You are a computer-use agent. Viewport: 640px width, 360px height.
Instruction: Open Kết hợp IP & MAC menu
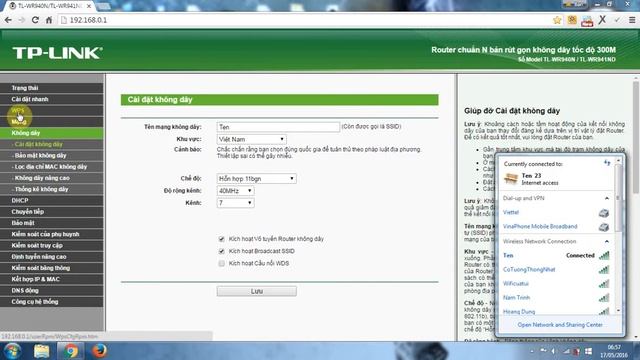[52, 279]
